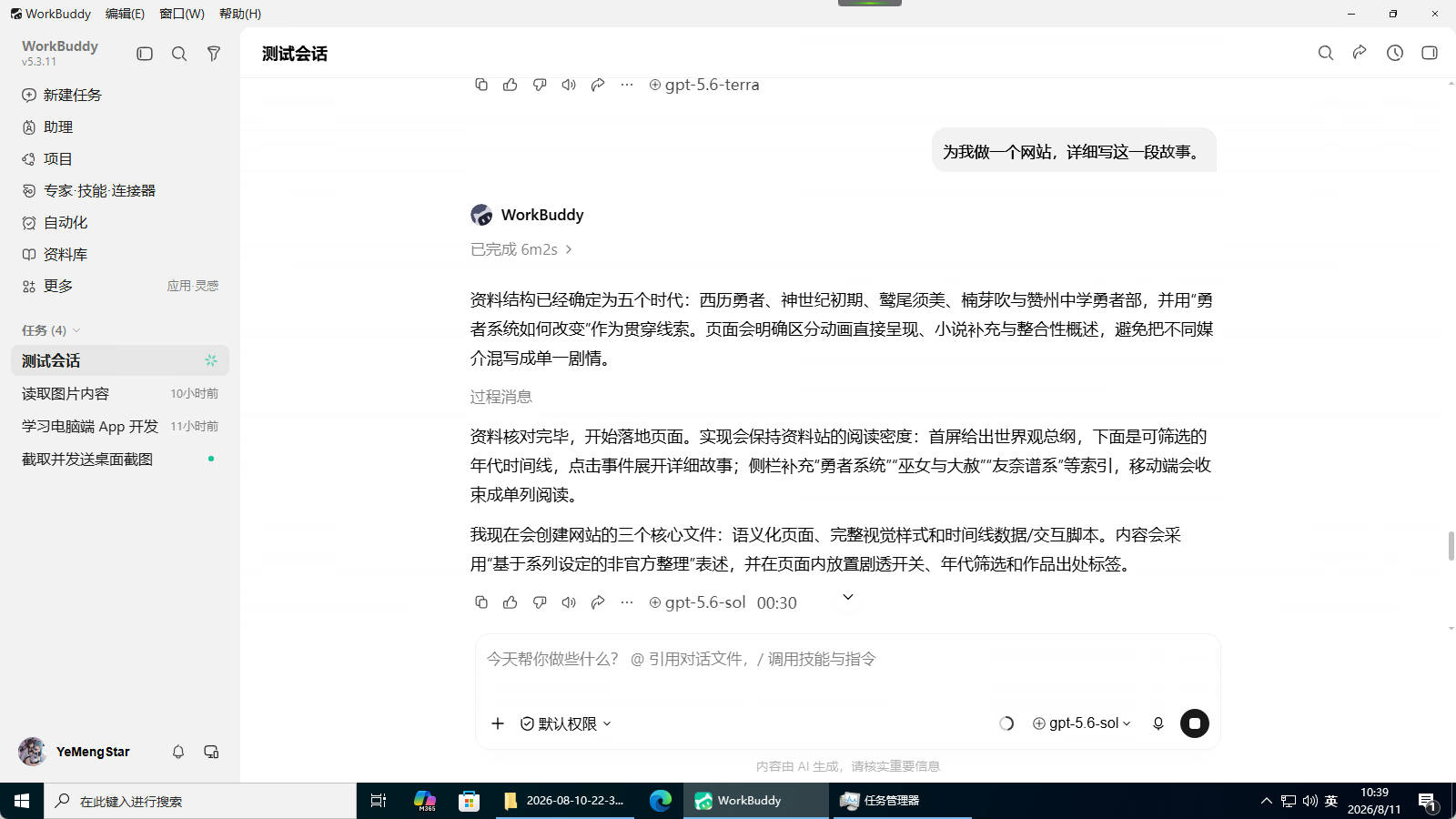Toggle right side panel icon
The height and width of the screenshot is (819, 1456).
1430,53
